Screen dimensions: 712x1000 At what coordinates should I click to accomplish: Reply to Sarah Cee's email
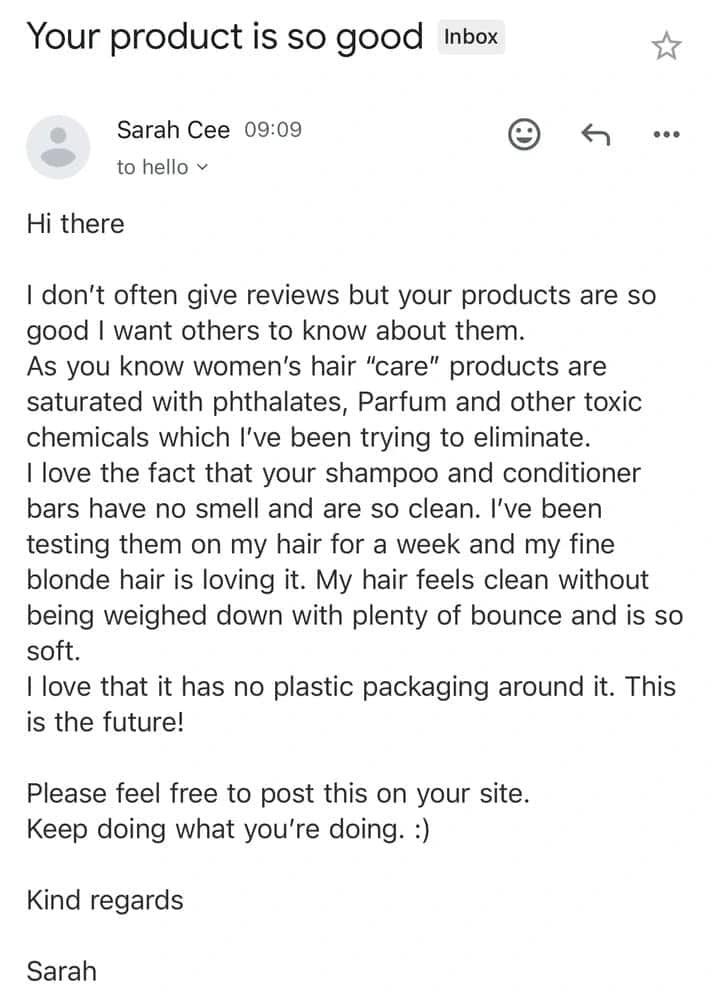pyautogui.click(x=596, y=135)
